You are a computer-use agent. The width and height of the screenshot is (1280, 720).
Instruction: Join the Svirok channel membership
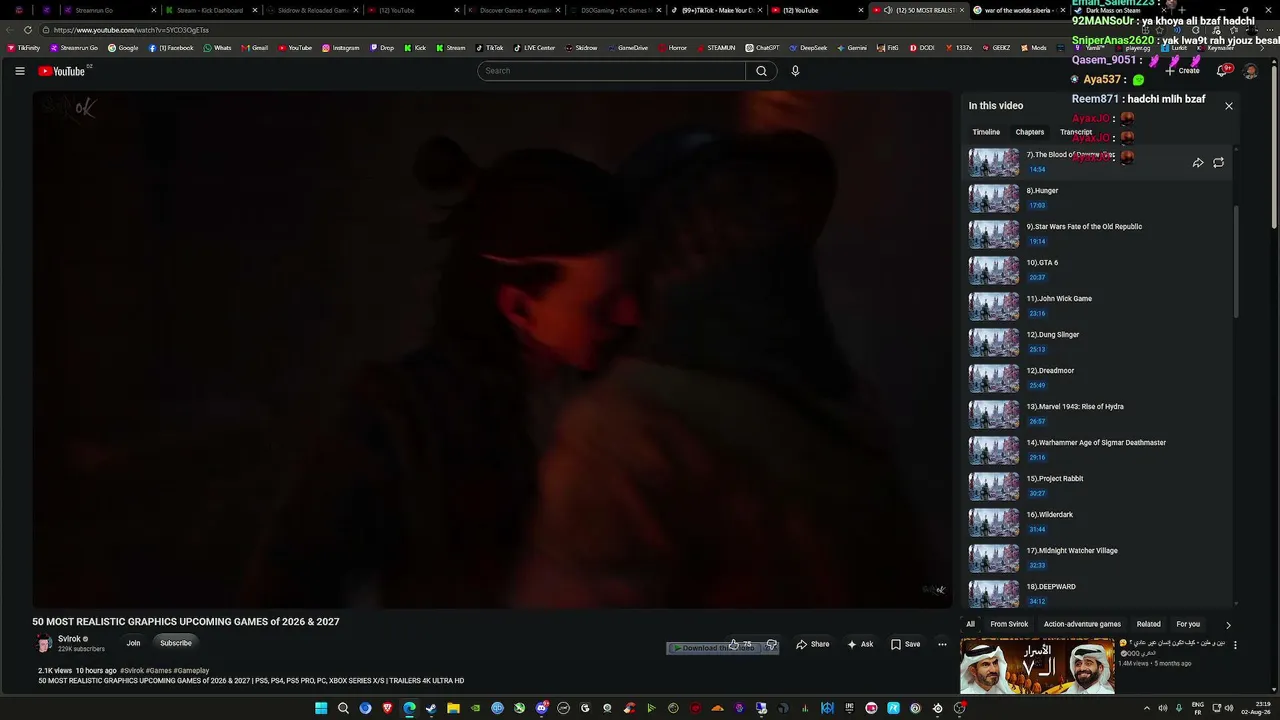(133, 643)
